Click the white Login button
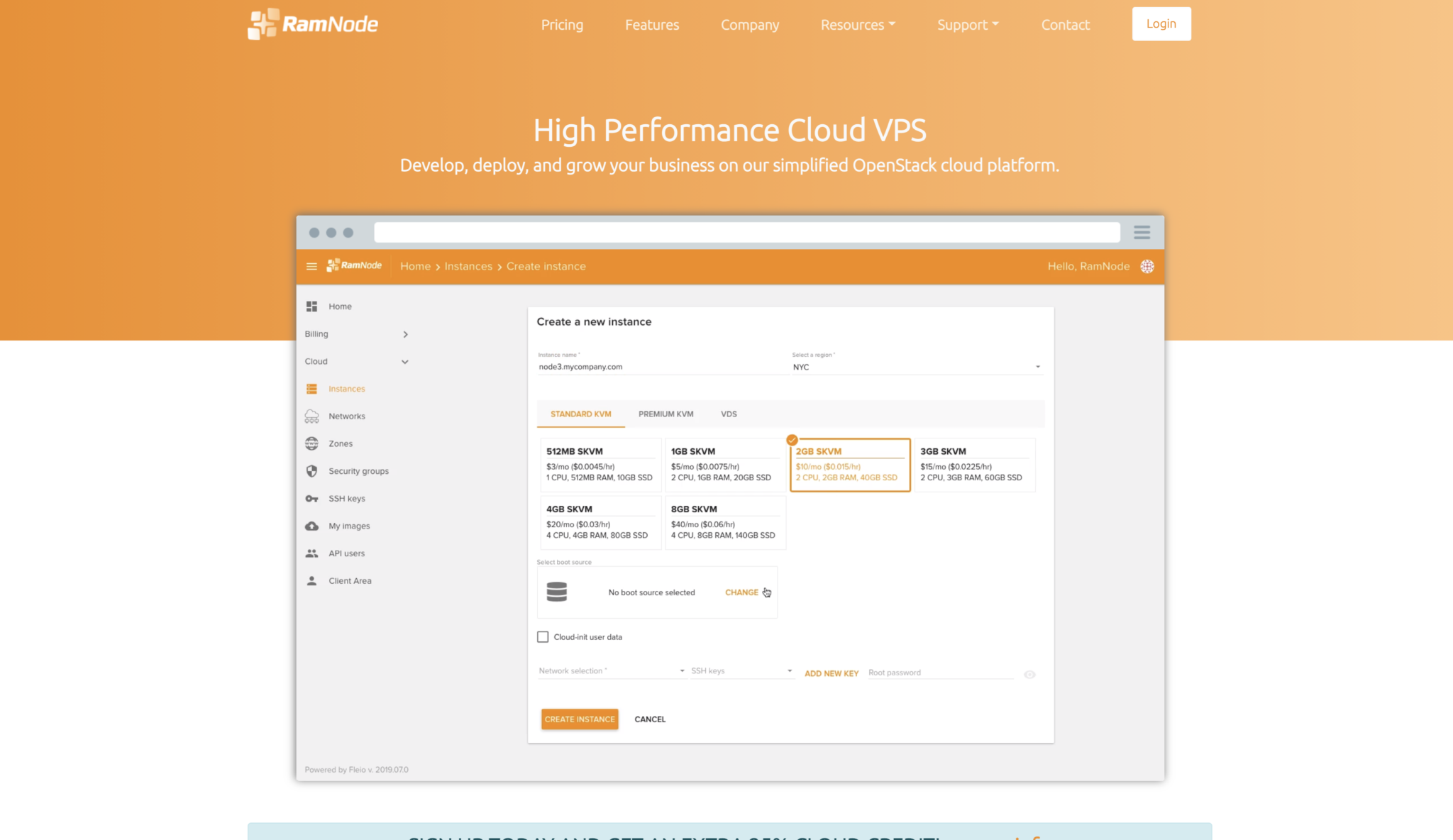Screen dimensions: 1453x840 [1161, 24]
